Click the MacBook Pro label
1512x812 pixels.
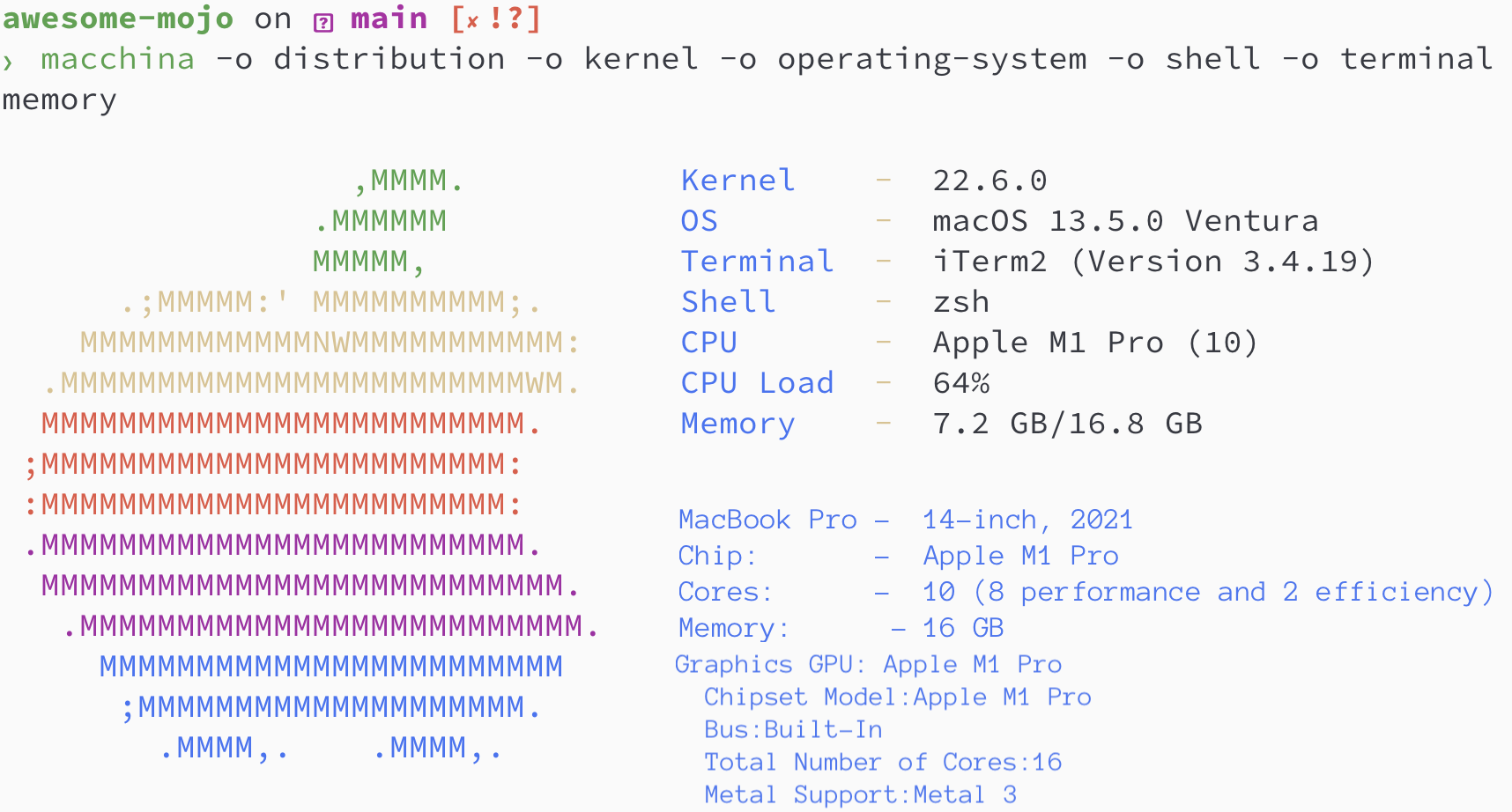(x=767, y=520)
